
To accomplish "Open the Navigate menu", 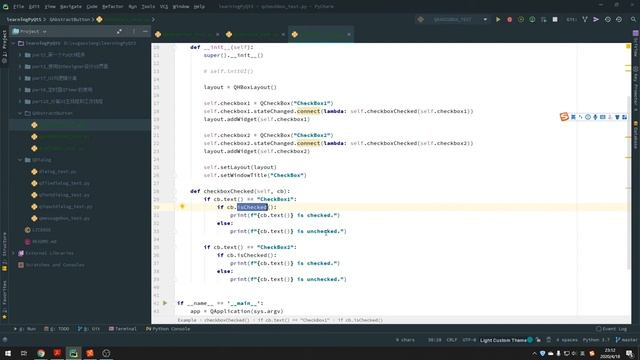I will [71, 7].
